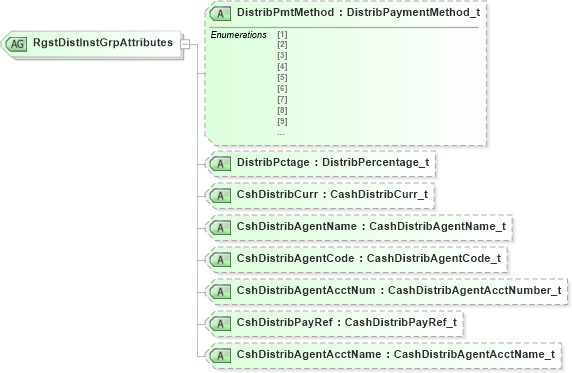Viewport: 572px width, 373px height.
Task: Select the CshDistribPayRef : CashDistribPayRef_t attribute
Action: (x=335, y=324)
